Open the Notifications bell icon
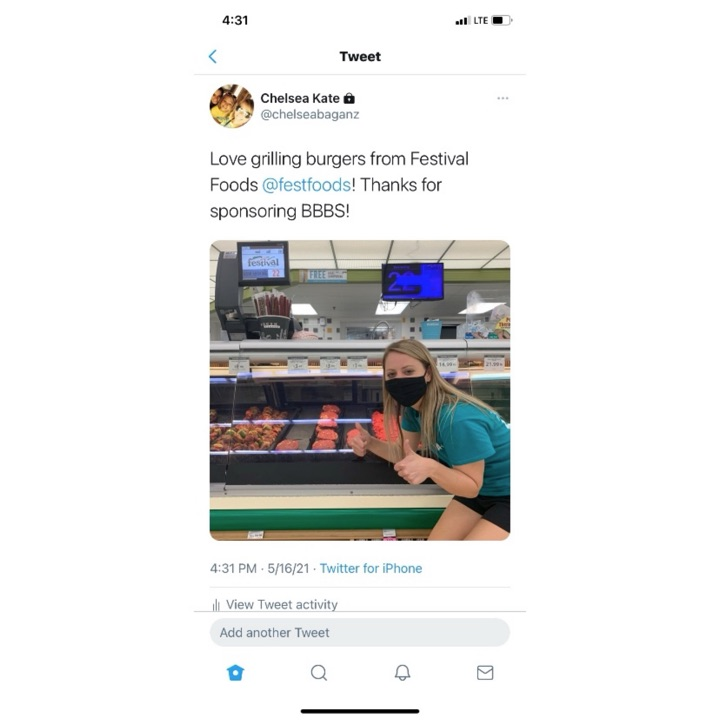 point(402,673)
